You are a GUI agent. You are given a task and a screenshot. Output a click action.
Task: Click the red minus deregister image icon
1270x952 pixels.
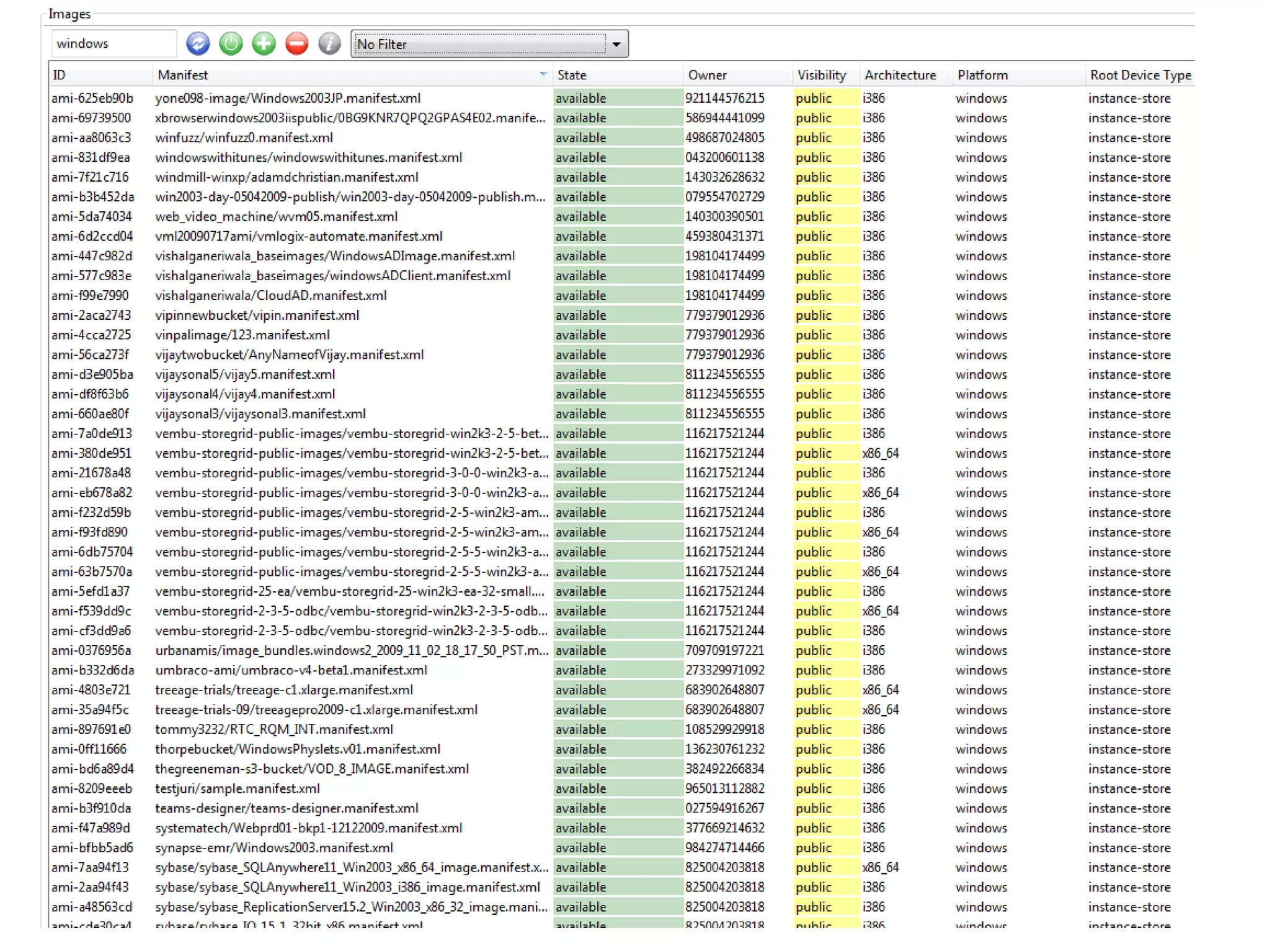(296, 44)
